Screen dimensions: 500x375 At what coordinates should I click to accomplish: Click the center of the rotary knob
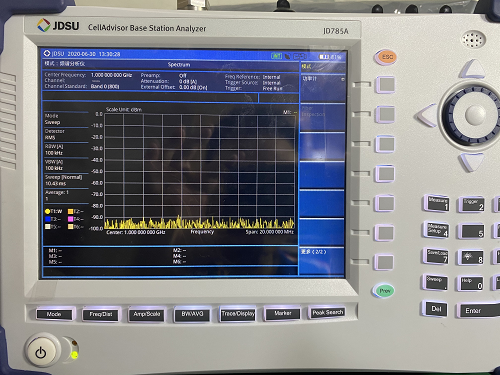point(475,114)
